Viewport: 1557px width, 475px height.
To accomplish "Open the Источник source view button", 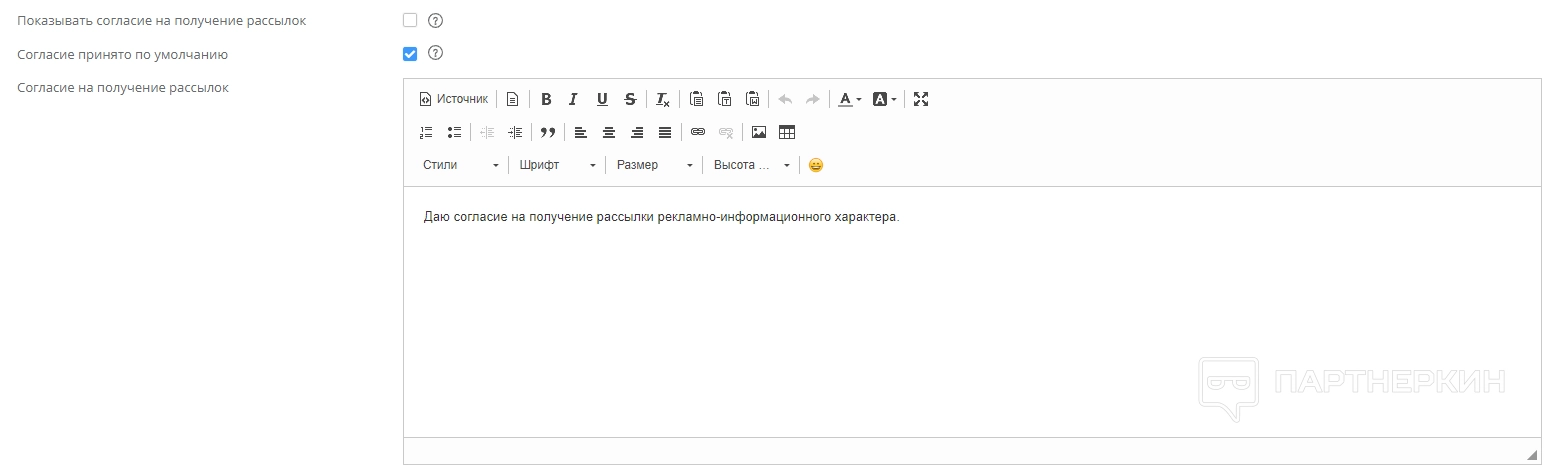I will (453, 99).
